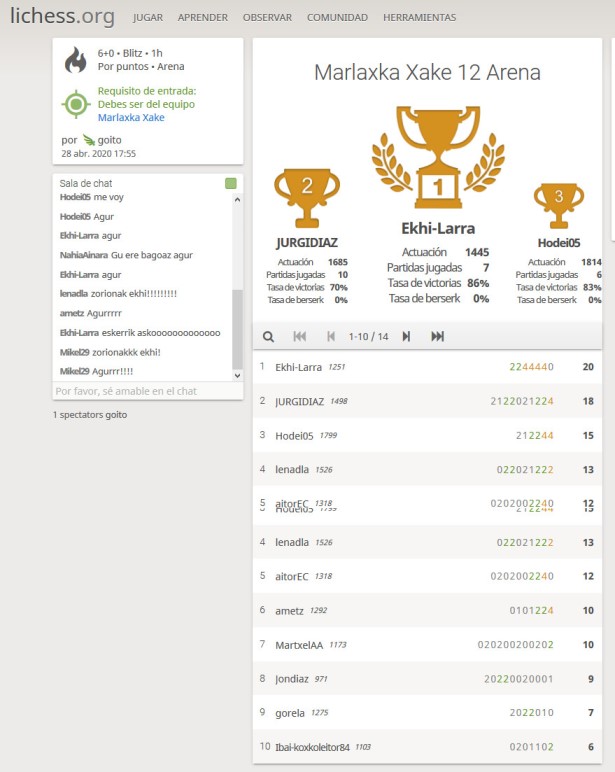Open goito's profile link
The width and height of the screenshot is (615, 772).
[x=109, y=141]
